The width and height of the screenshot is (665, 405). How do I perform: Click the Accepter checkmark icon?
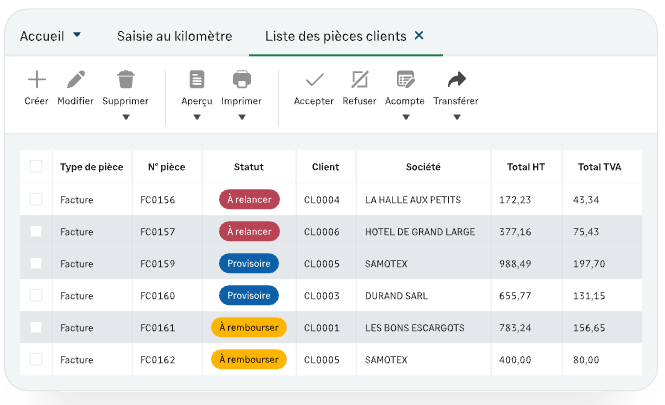coord(314,80)
